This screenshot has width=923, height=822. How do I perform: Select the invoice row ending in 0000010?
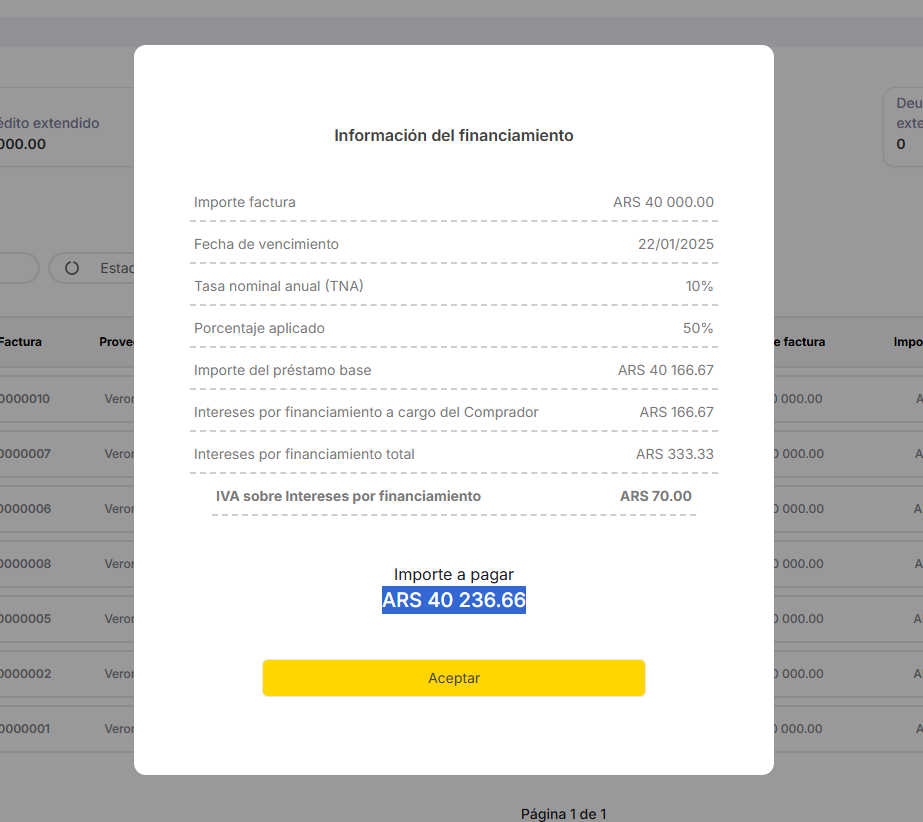click(25, 398)
